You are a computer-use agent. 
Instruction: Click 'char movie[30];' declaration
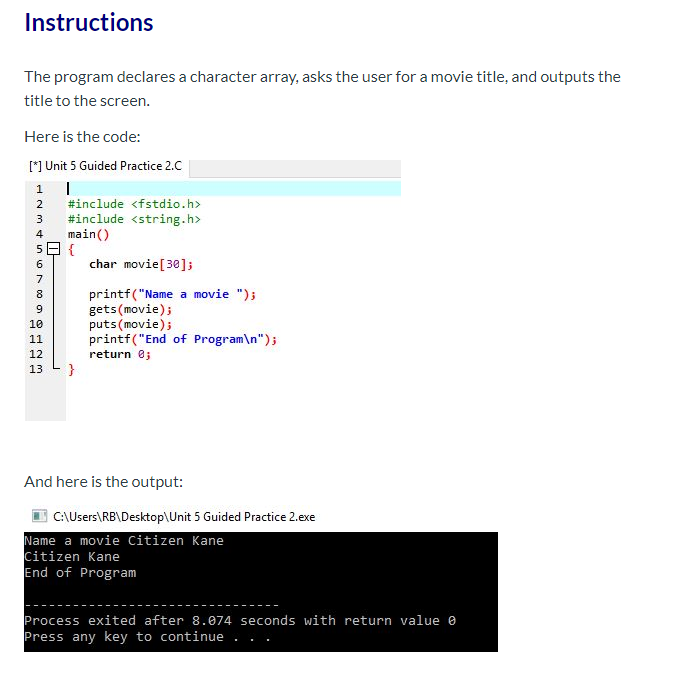(141, 265)
